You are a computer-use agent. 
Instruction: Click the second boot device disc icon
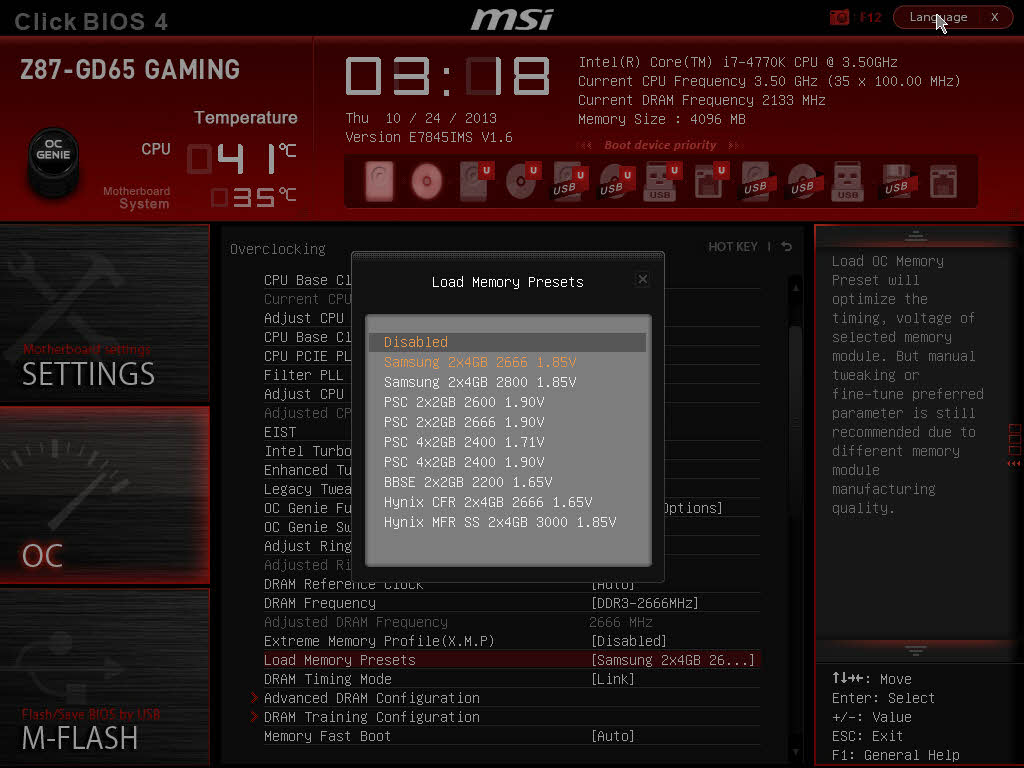coord(427,182)
